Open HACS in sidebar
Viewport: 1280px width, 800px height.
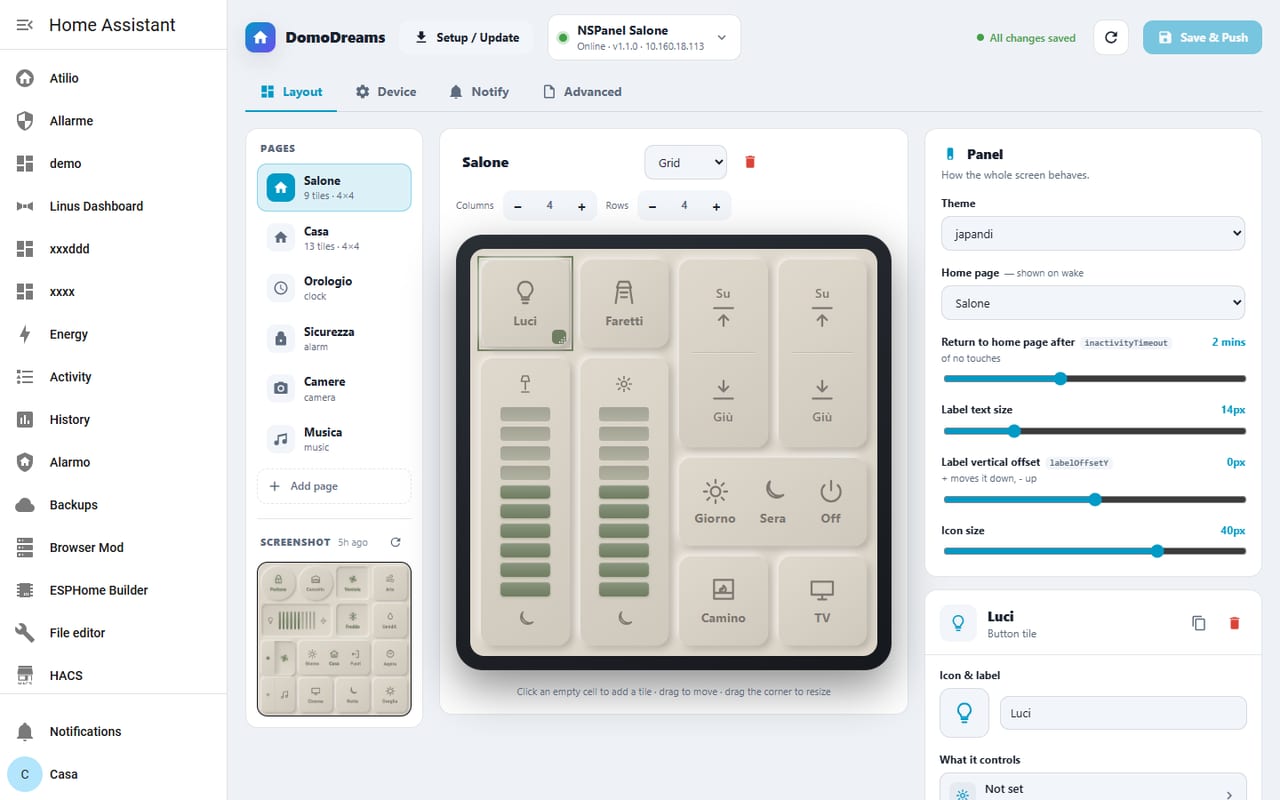(x=113, y=676)
